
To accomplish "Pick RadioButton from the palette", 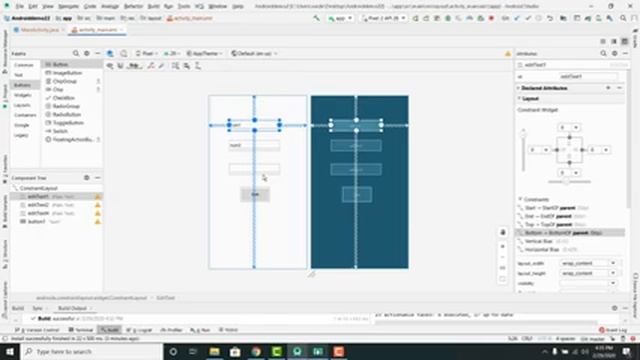I will (x=67, y=115).
